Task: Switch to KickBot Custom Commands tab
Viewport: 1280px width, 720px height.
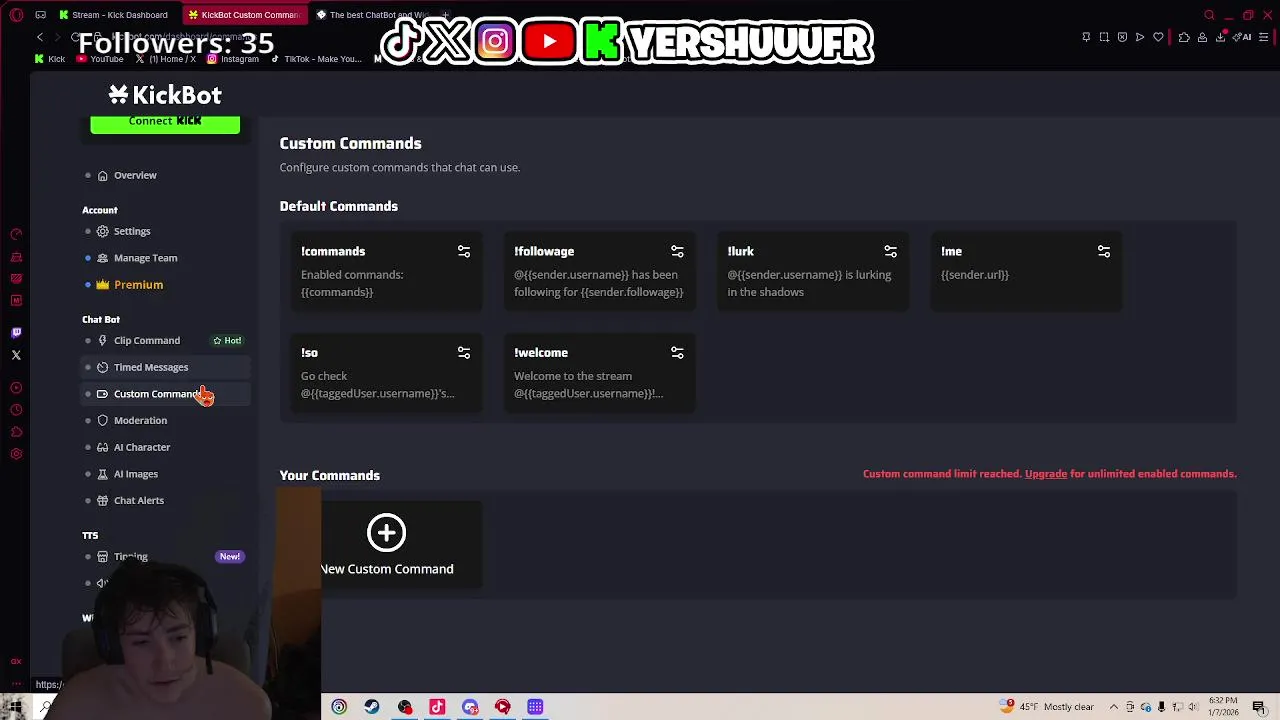Action: (x=243, y=15)
